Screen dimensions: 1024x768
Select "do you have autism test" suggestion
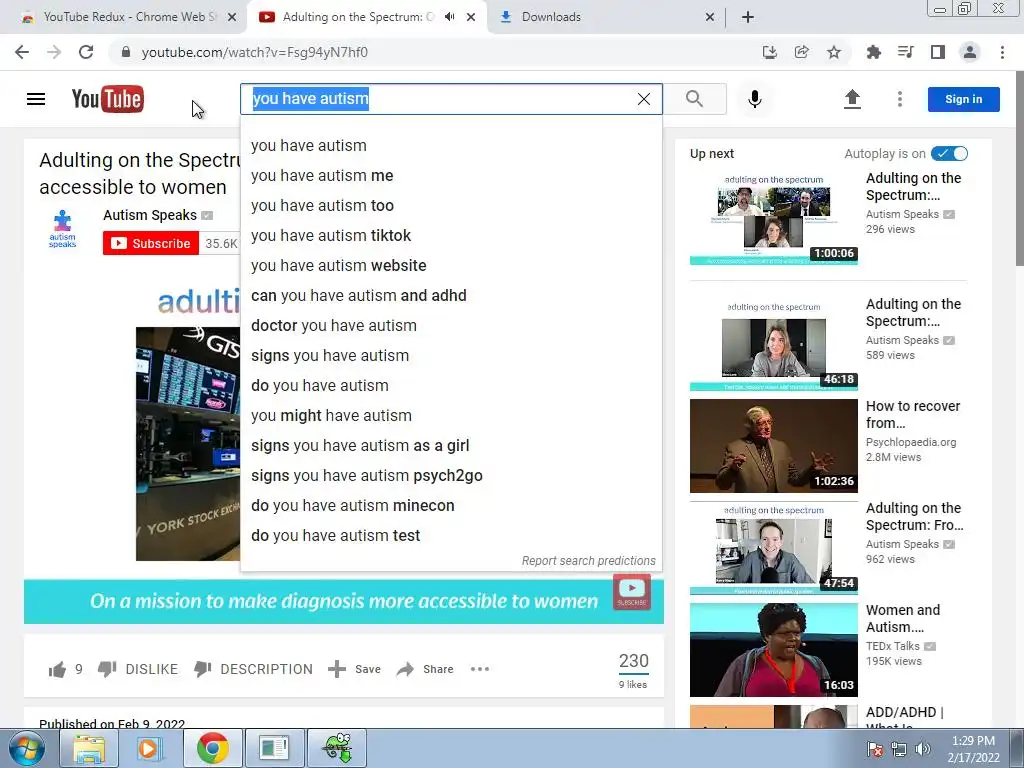(451, 536)
